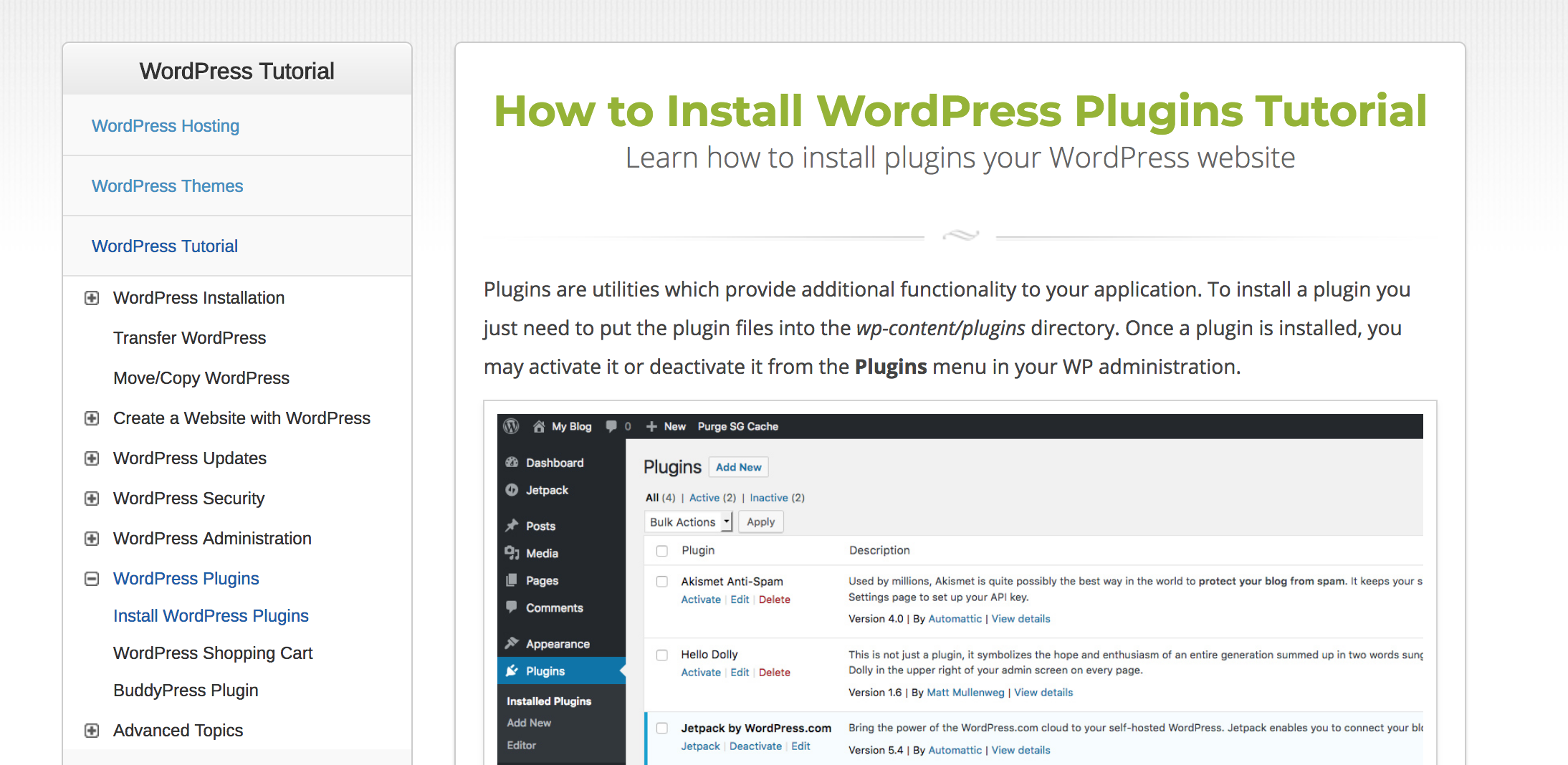The width and height of the screenshot is (1568, 765).
Task: Expand the WordPress Installation tree node
Action: coord(92,298)
